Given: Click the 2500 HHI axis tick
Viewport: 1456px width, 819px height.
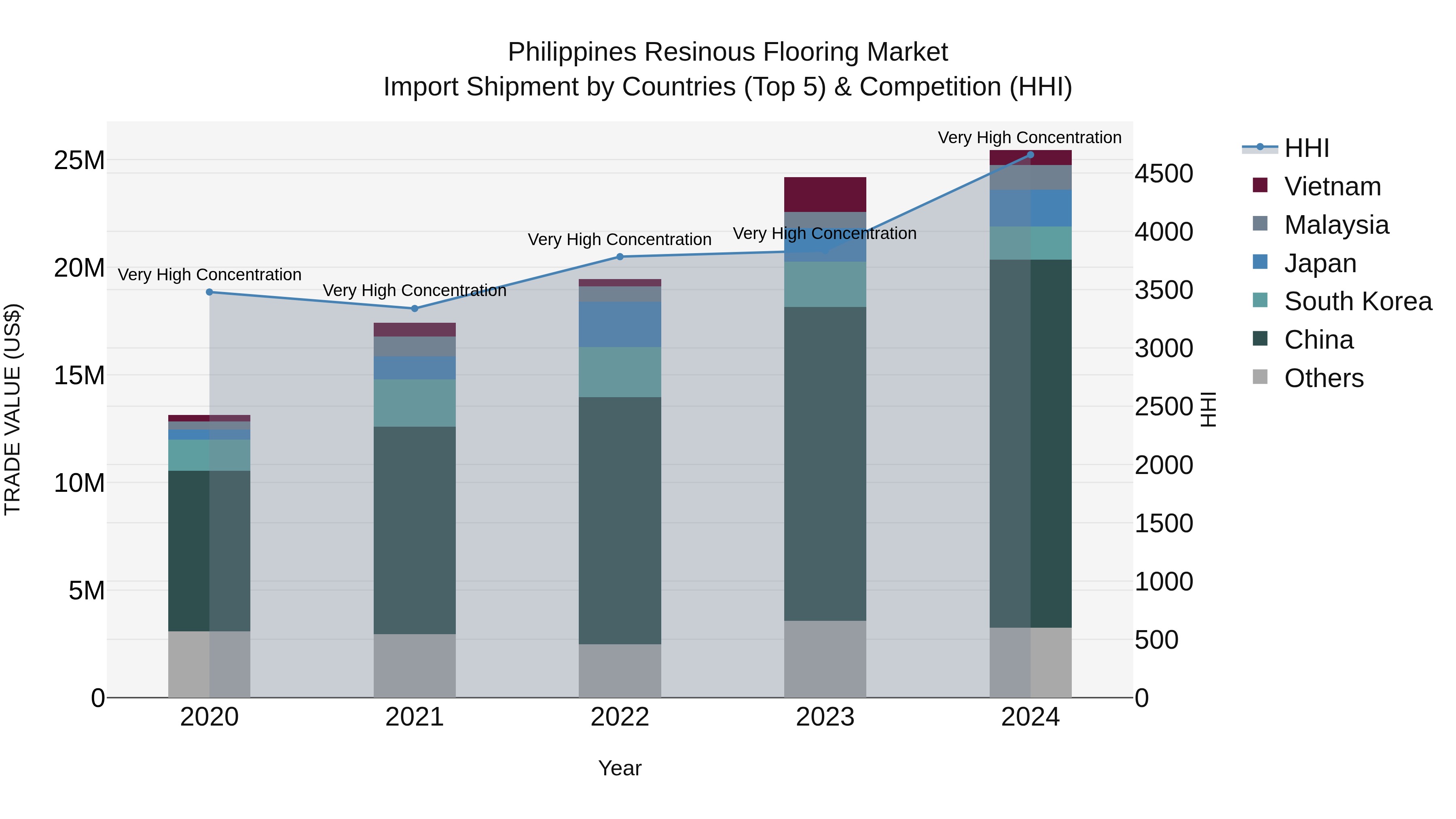Looking at the screenshot, I should [1164, 407].
